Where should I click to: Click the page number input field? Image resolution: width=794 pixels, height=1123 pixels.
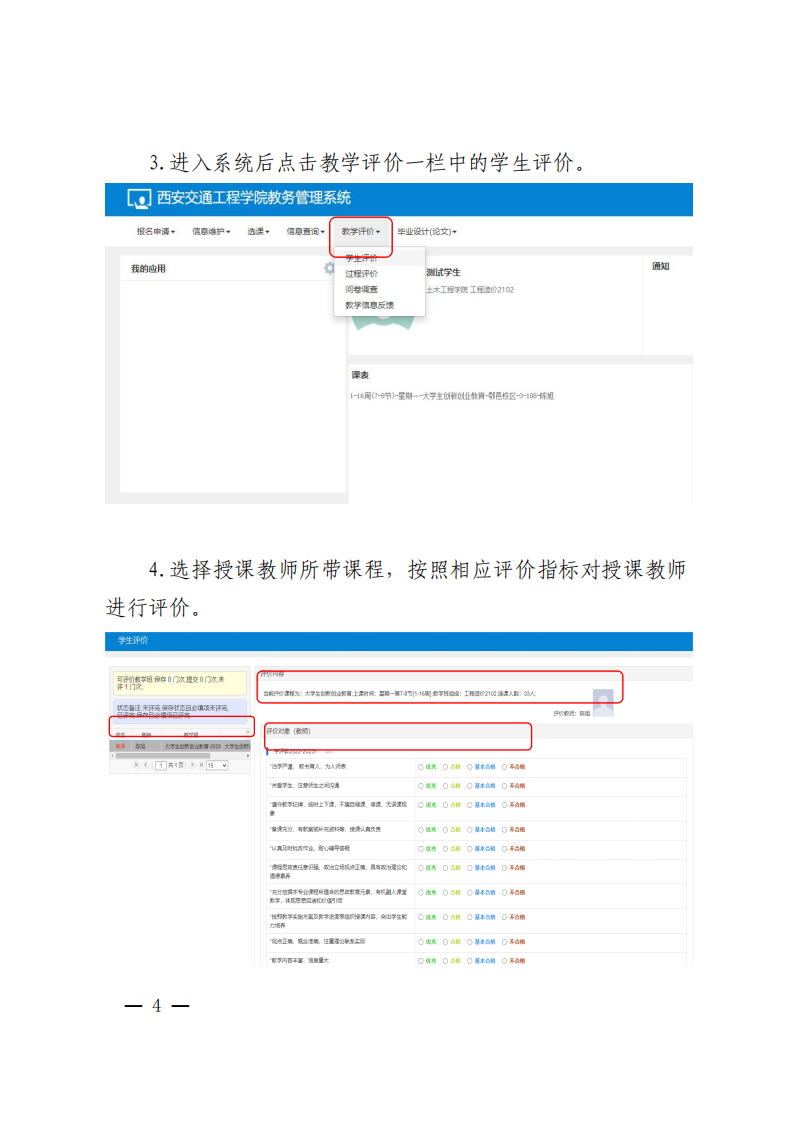(161, 765)
